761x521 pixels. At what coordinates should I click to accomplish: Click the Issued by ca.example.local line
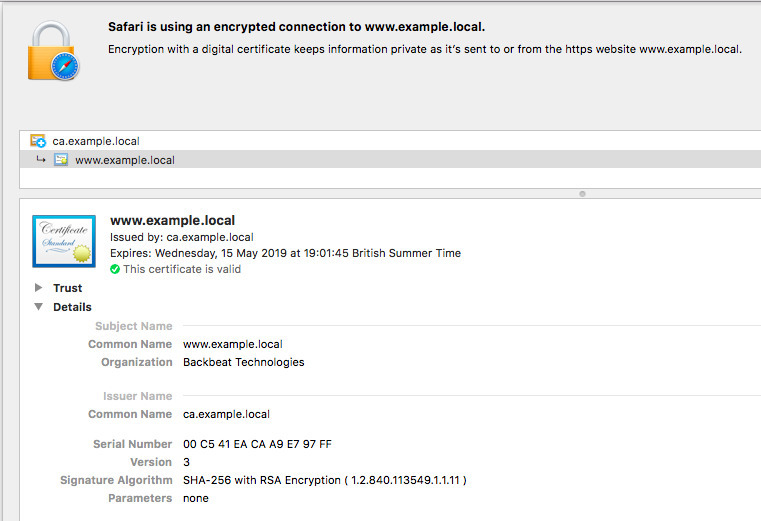click(x=182, y=237)
